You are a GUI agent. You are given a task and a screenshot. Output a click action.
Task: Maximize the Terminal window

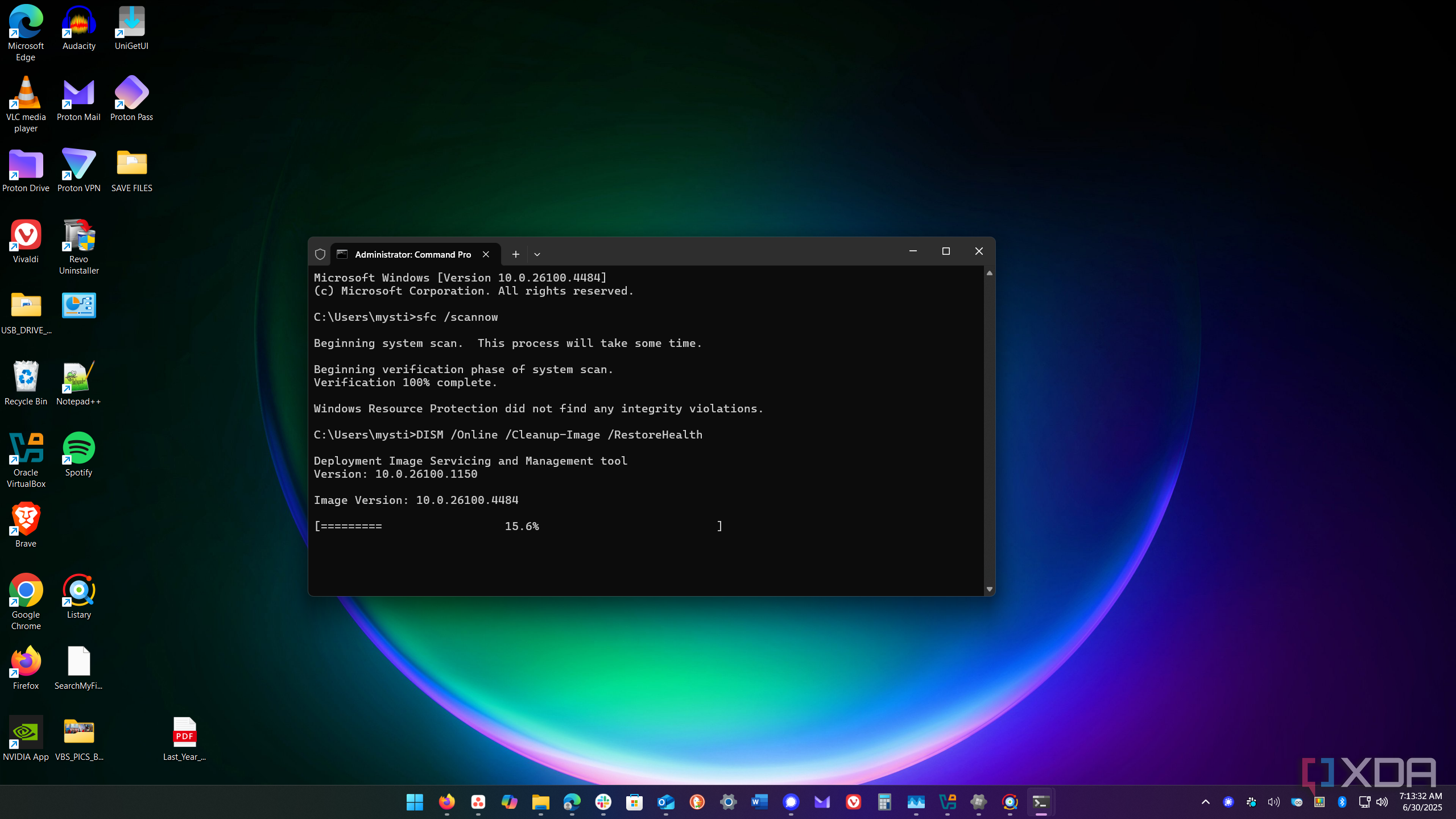[x=946, y=251]
